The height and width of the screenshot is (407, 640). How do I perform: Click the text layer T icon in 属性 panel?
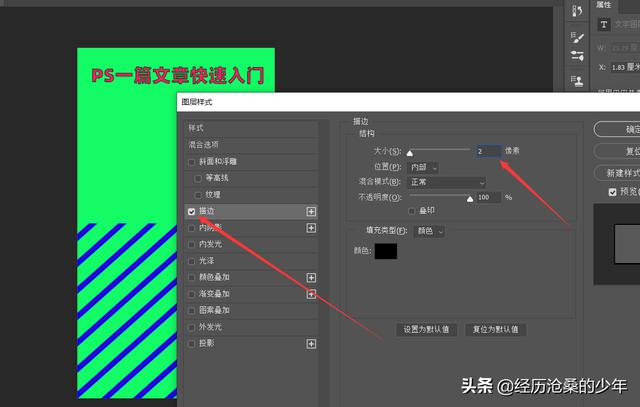click(604, 24)
